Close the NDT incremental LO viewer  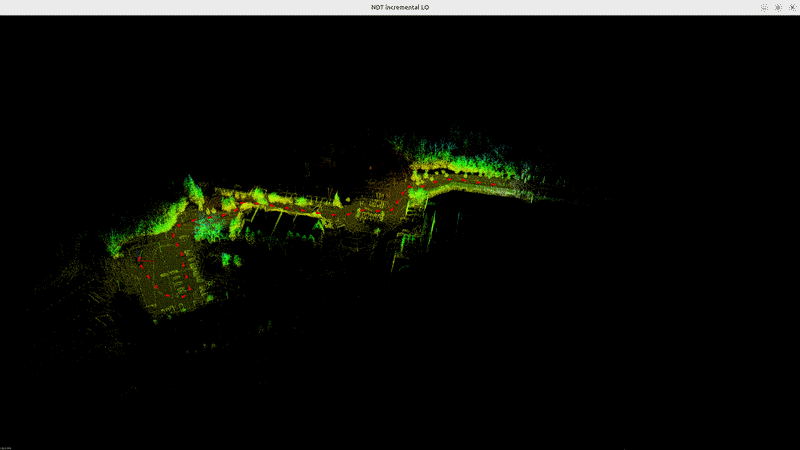tap(791, 7)
